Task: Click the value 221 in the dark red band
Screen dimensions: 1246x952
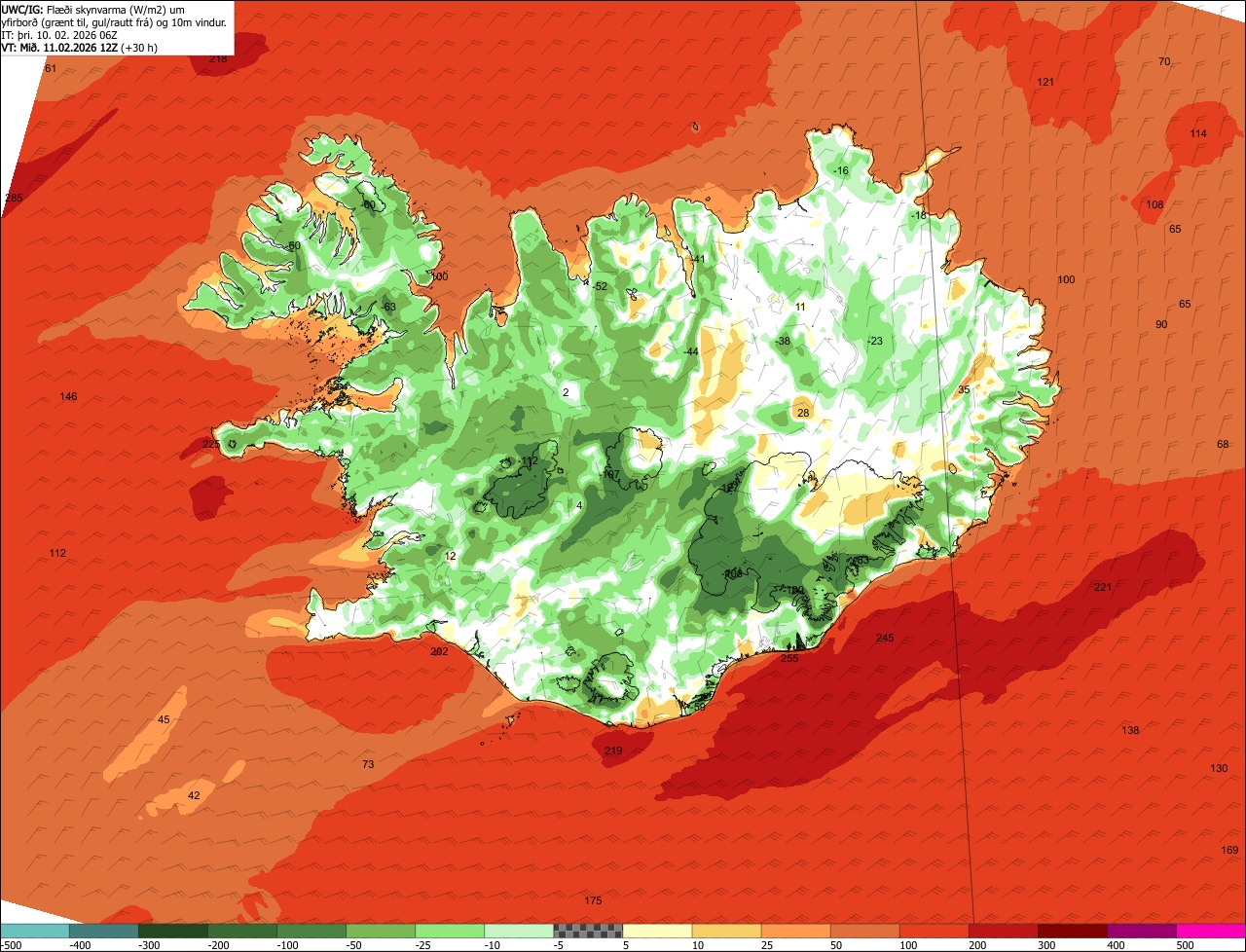Action: [x=1102, y=587]
